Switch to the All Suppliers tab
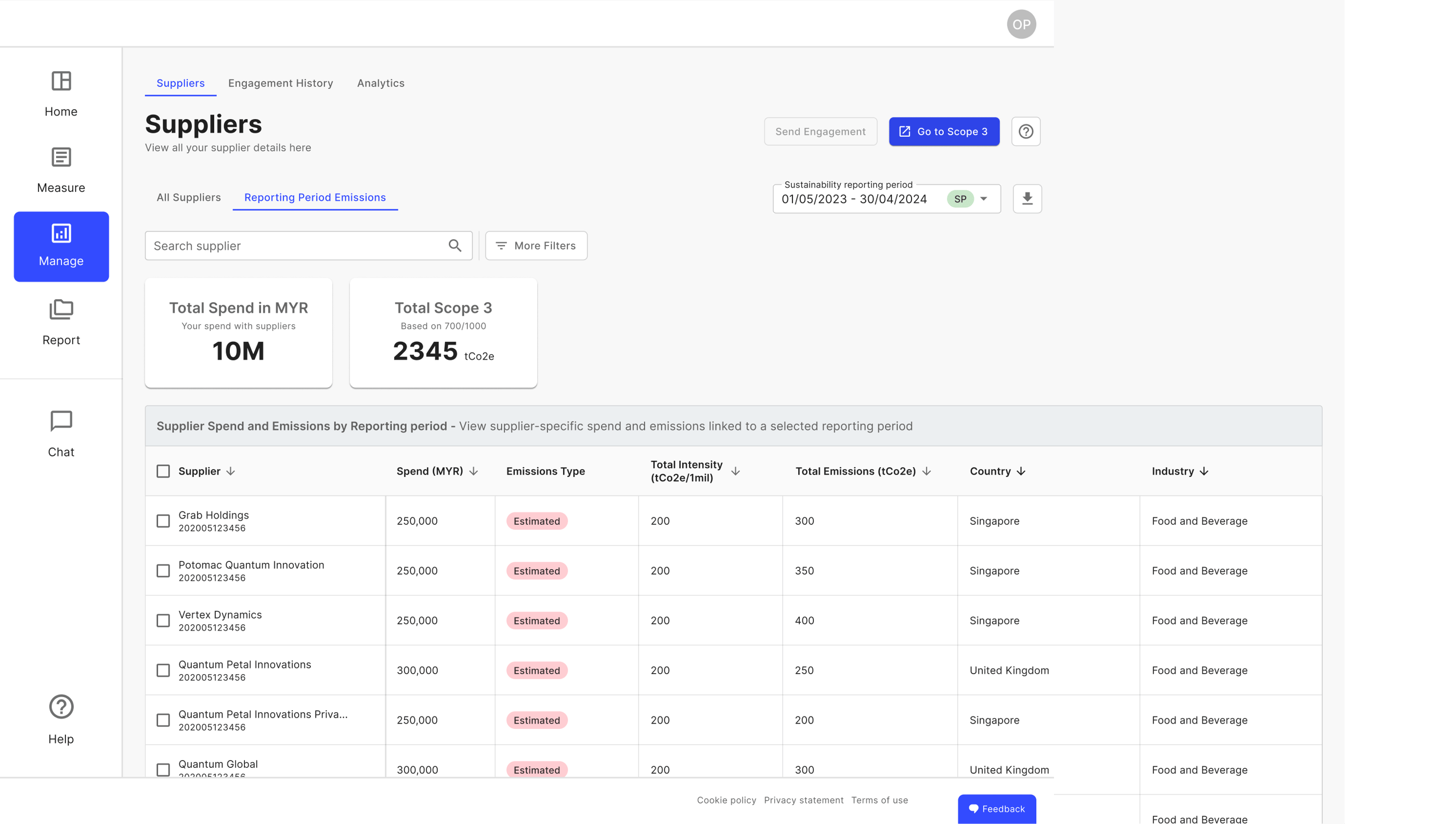 [188, 198]
